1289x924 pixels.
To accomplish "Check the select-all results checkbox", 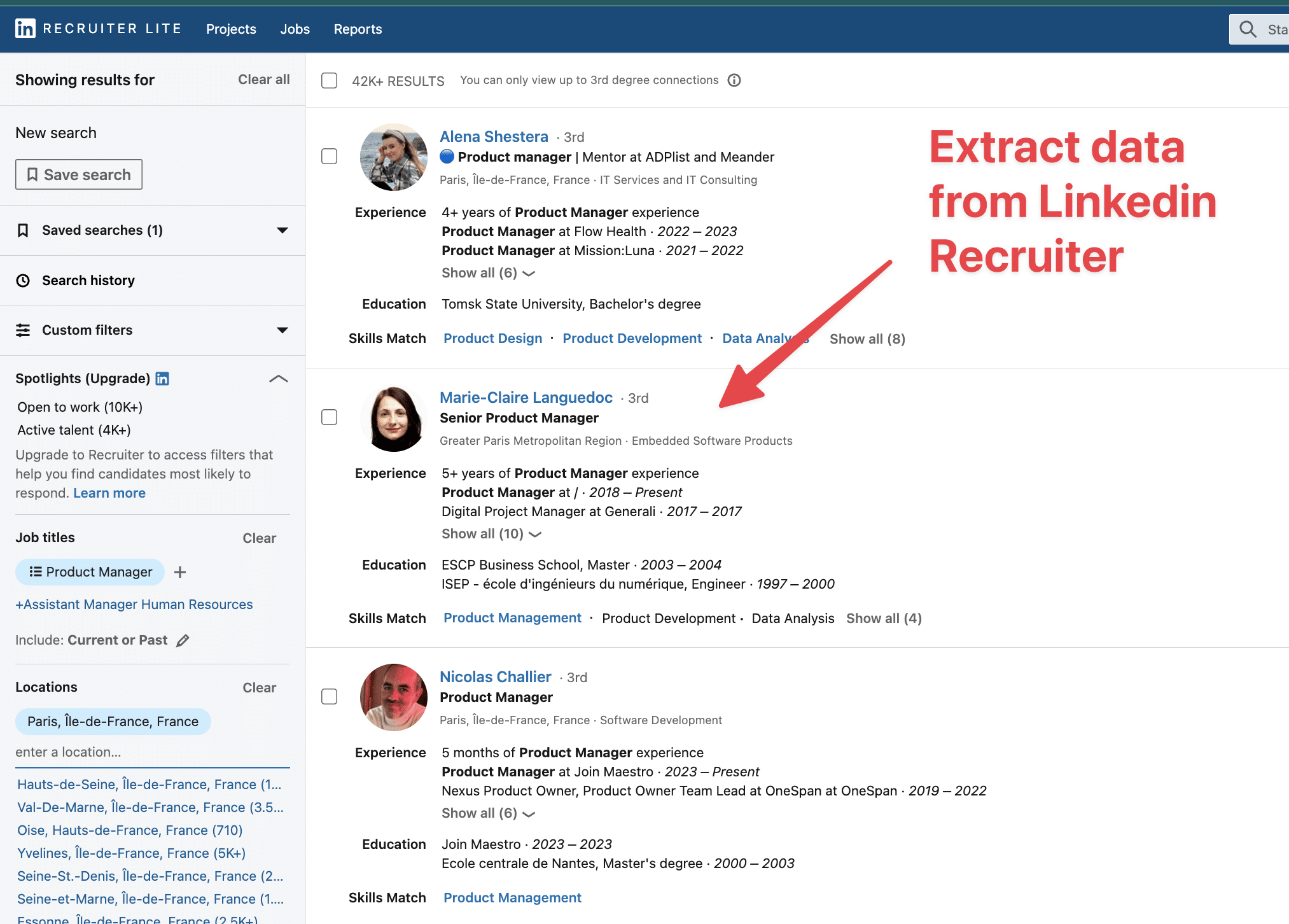I will point(329,80).
